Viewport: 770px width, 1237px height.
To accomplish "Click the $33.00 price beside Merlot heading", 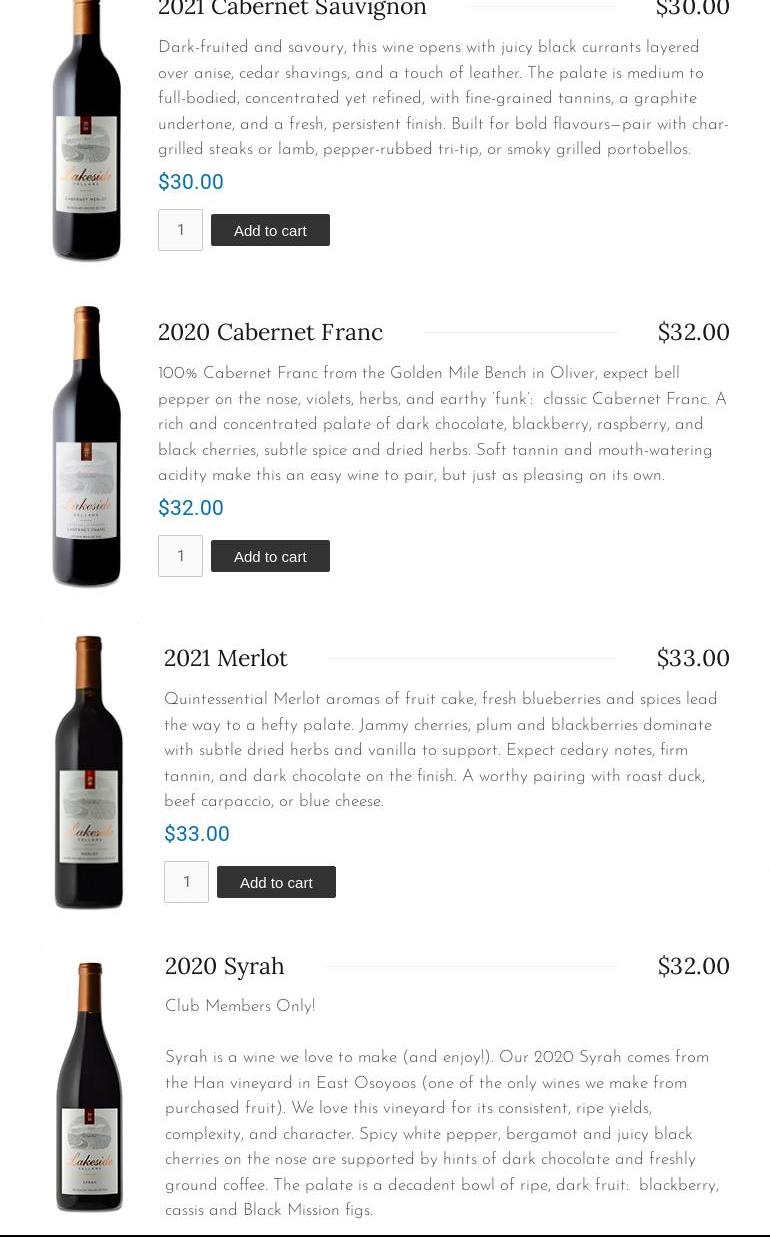I will pos(693,658).
